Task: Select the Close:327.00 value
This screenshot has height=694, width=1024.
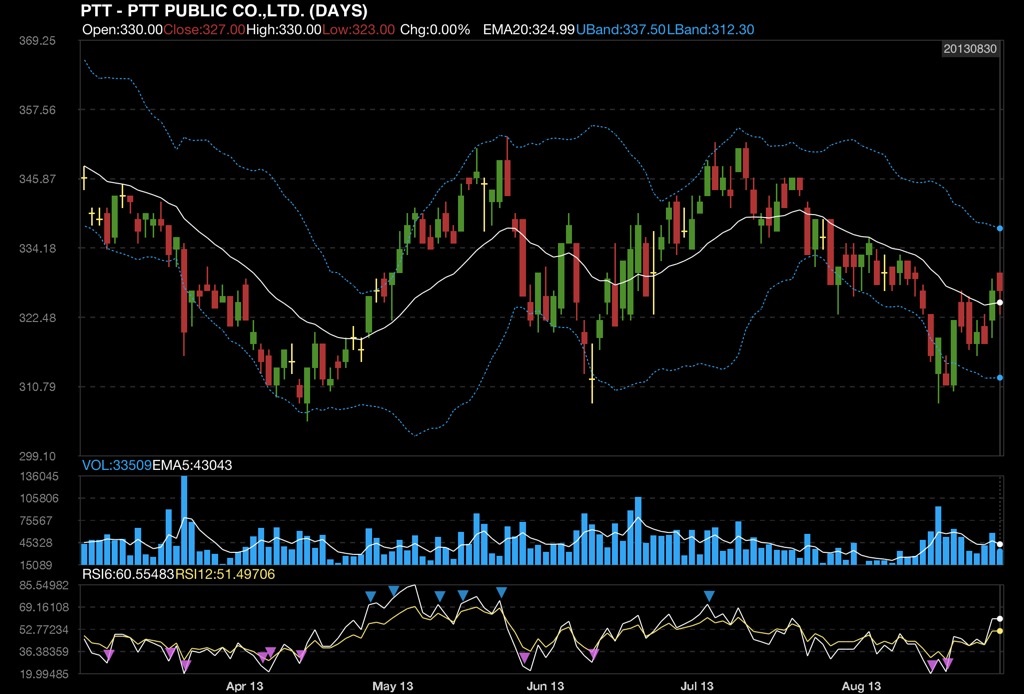Action: coord(204,29)
